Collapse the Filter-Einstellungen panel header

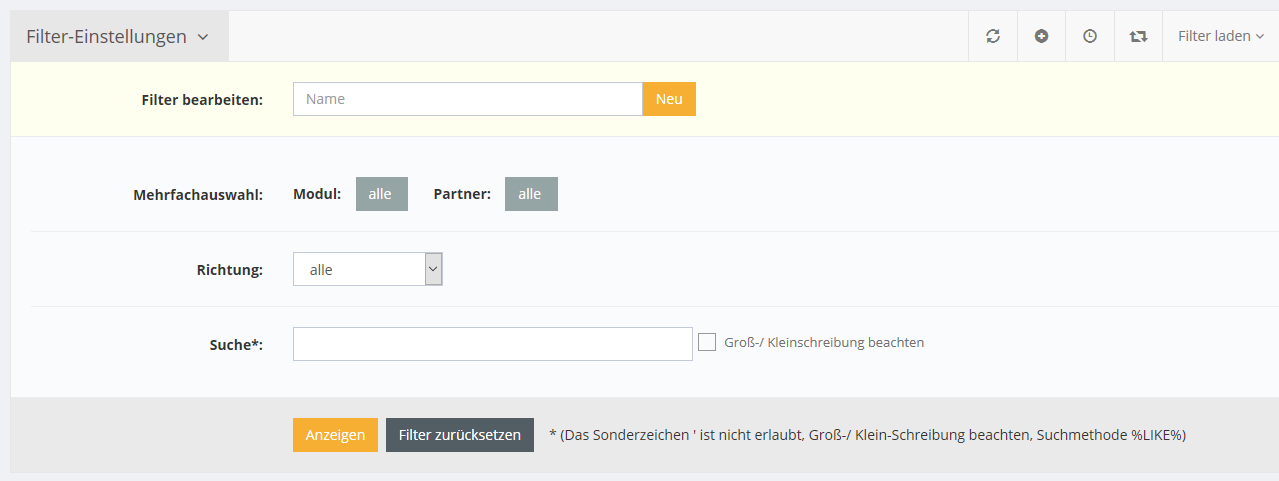pyautogui.click(x=118, y=37)
